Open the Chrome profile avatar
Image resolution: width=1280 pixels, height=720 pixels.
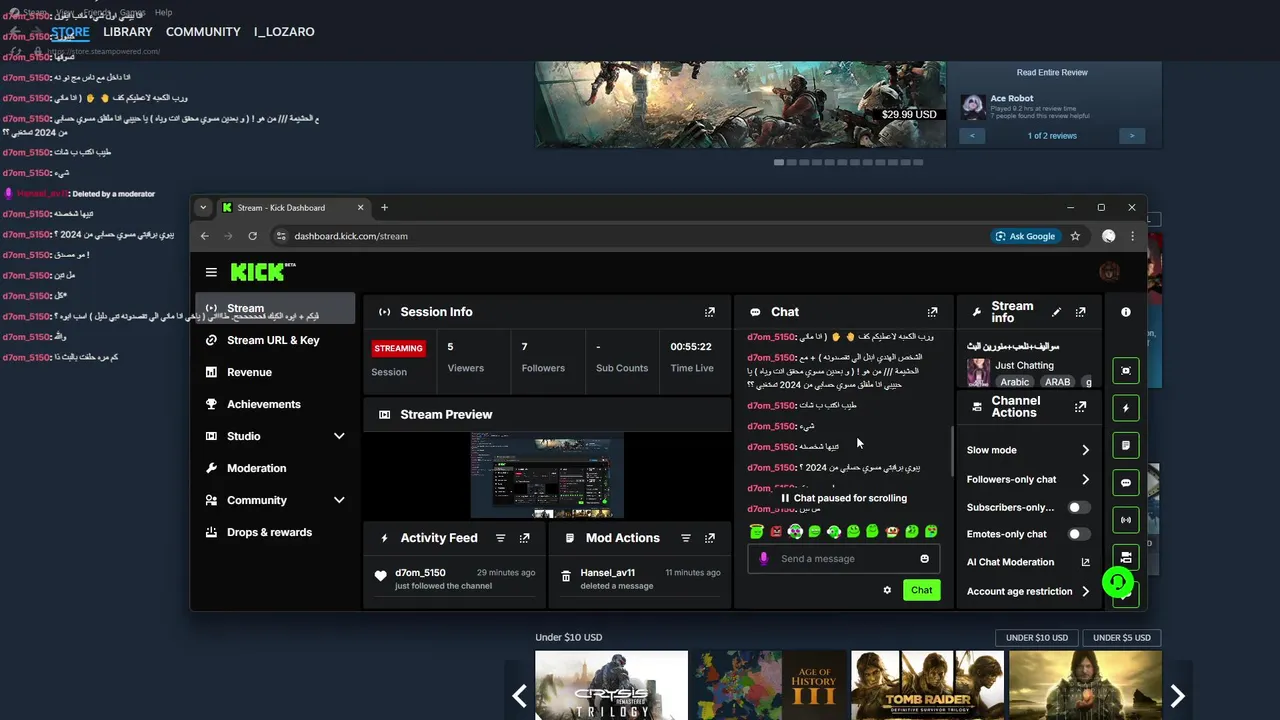click(x=1108, y=236)
